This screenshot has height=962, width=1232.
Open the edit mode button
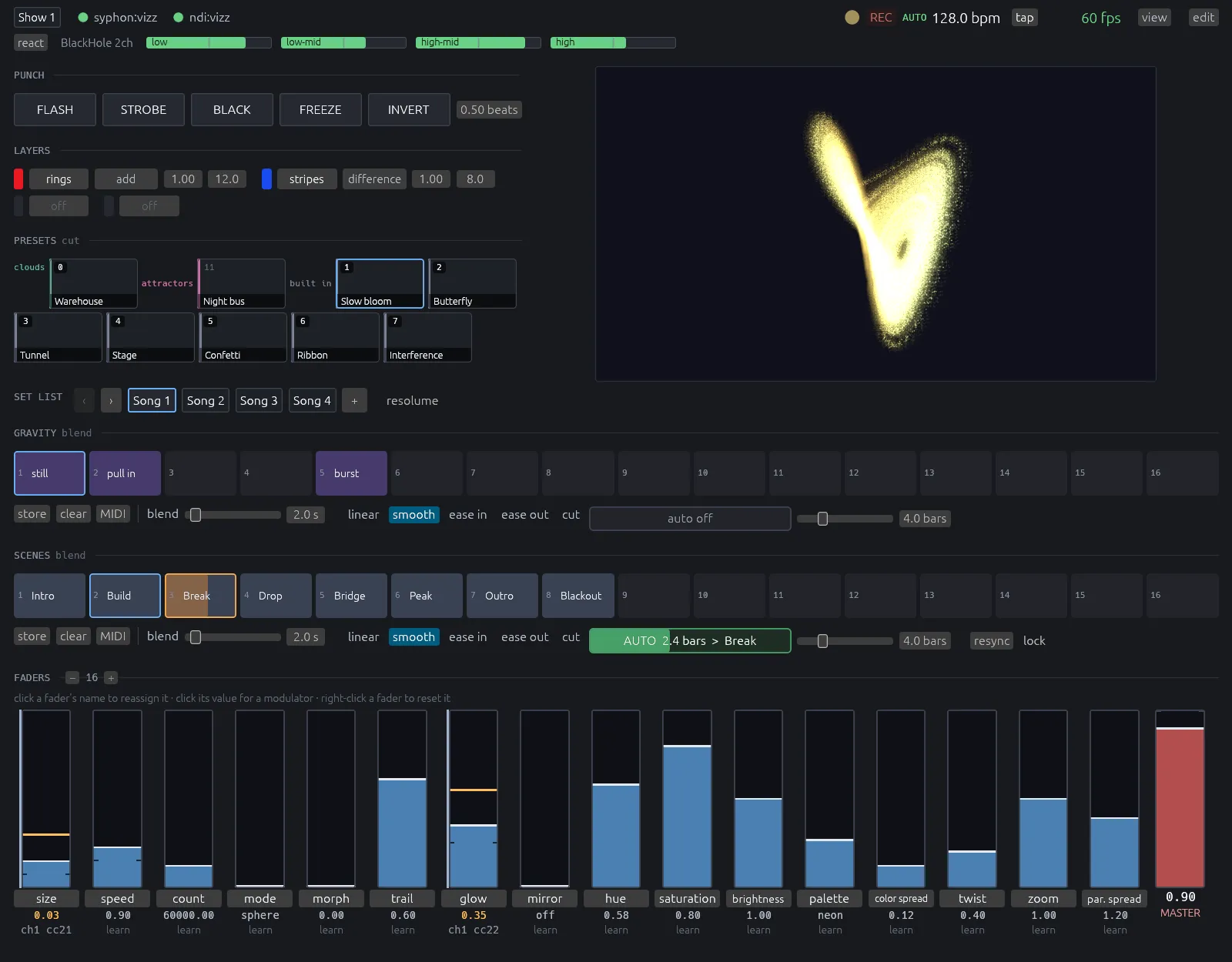(1204, 17)
